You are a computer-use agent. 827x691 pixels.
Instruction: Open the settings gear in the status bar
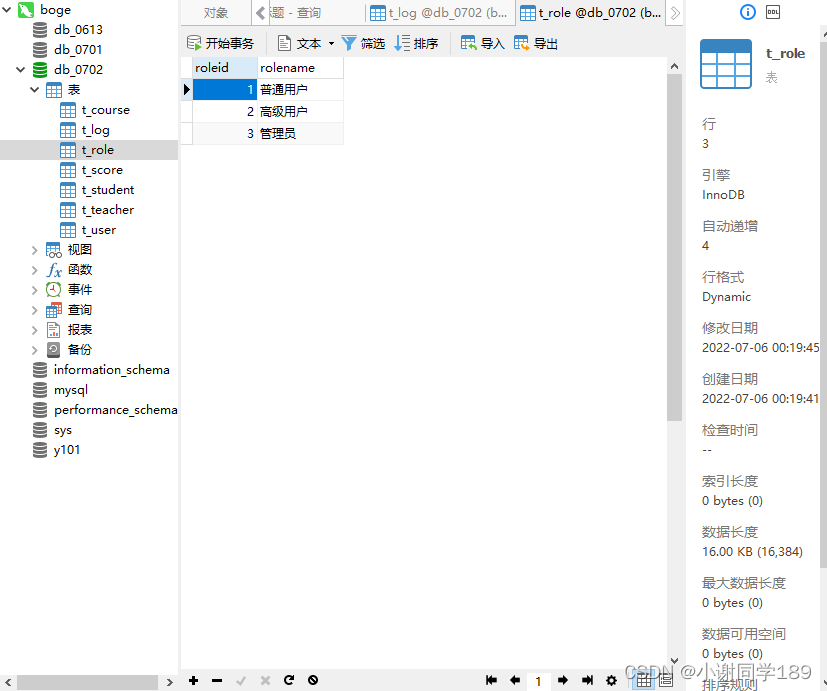coord(611,680)
